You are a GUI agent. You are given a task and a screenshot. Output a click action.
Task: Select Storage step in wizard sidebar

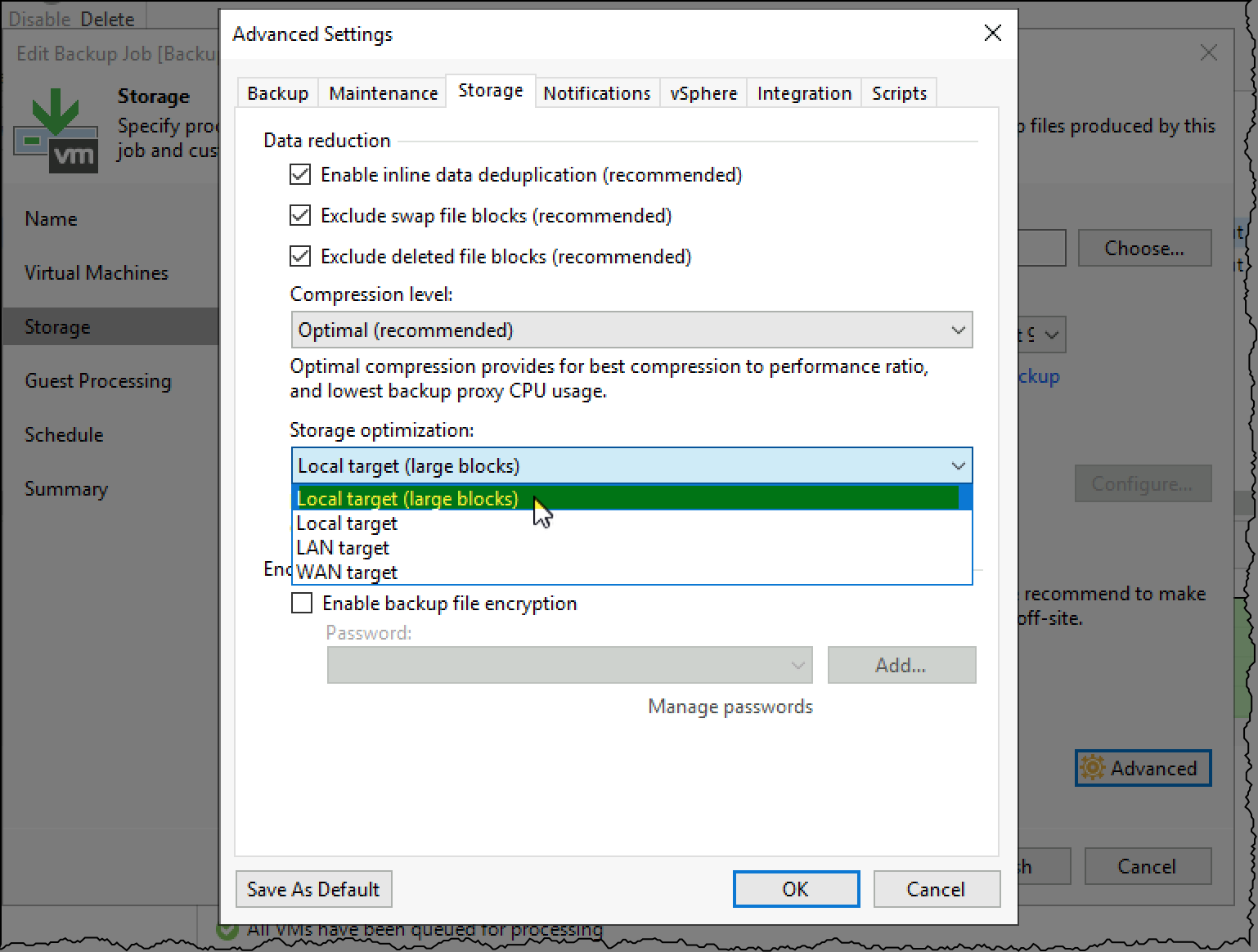coord(110,326)
